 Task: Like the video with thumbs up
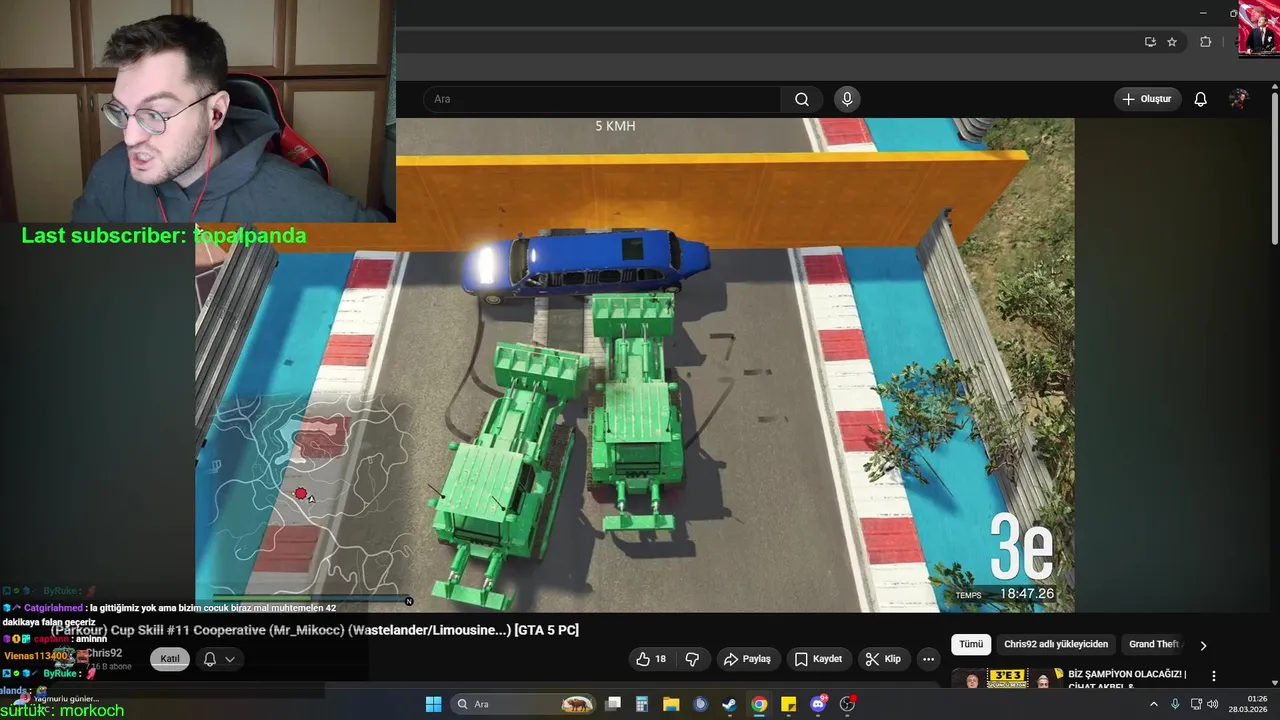tap(652, 659)
